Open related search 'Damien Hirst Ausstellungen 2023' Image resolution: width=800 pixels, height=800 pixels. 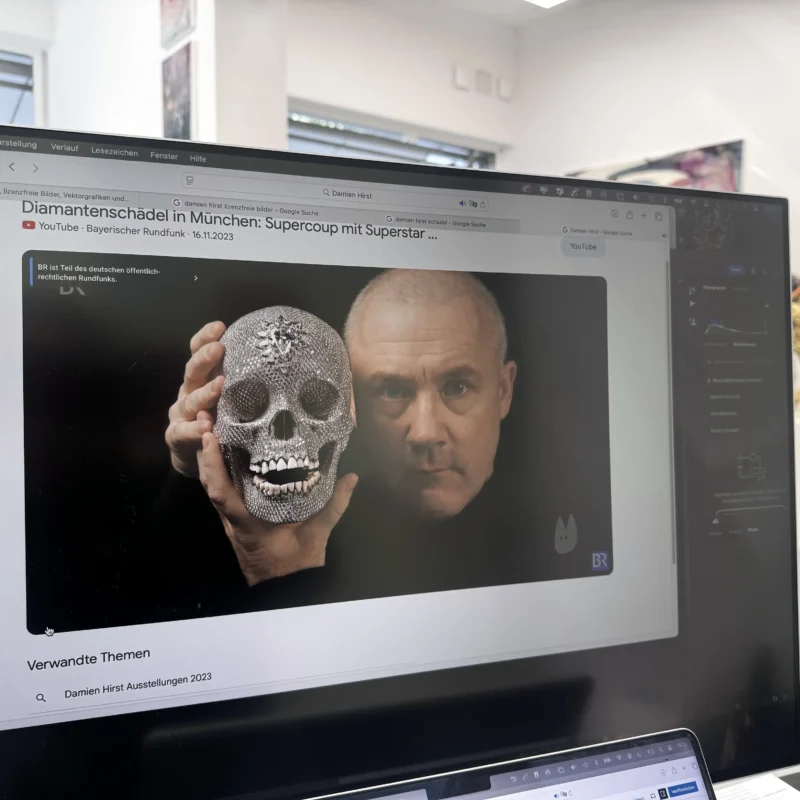pyautogui.click(x=138, y=686)
